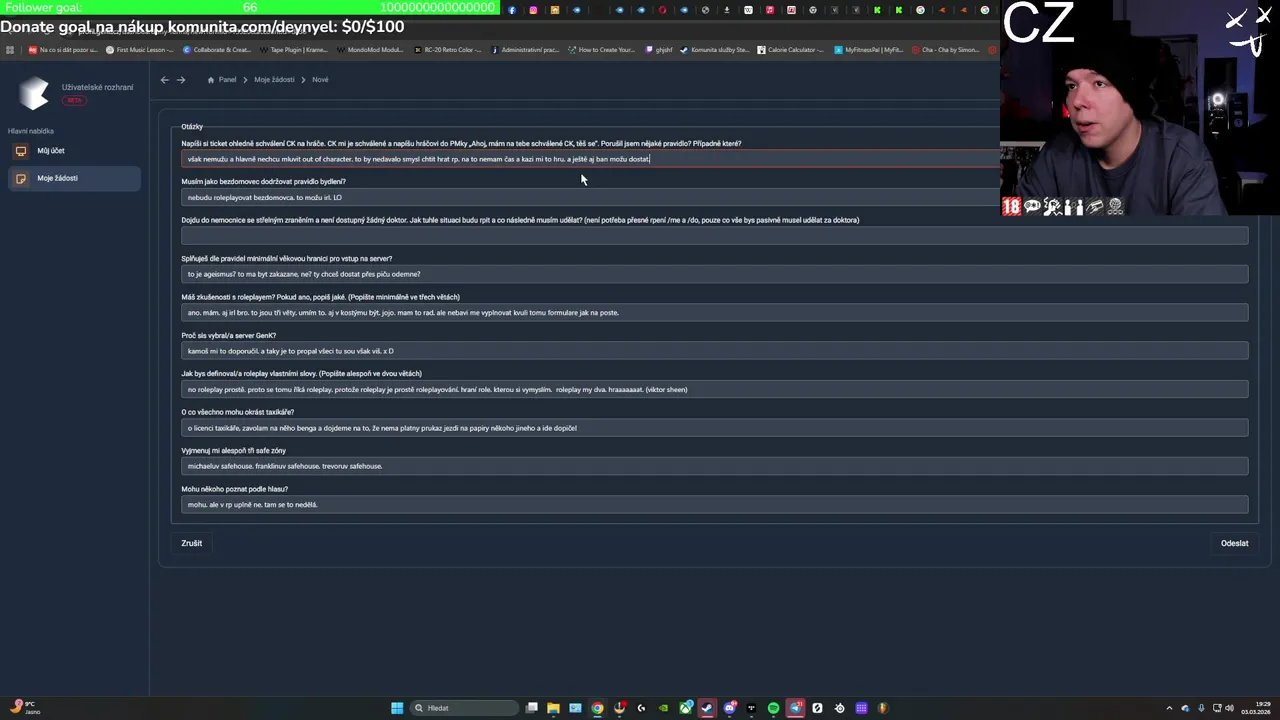Screen dimensions: 1280x720
Task: Go back with the left arrow in panel header
Action: 165,80
